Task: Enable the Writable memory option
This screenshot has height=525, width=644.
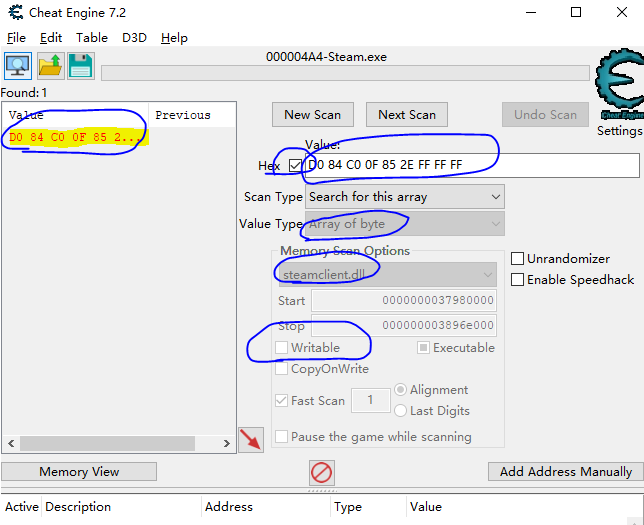Action: coord(281,348)
